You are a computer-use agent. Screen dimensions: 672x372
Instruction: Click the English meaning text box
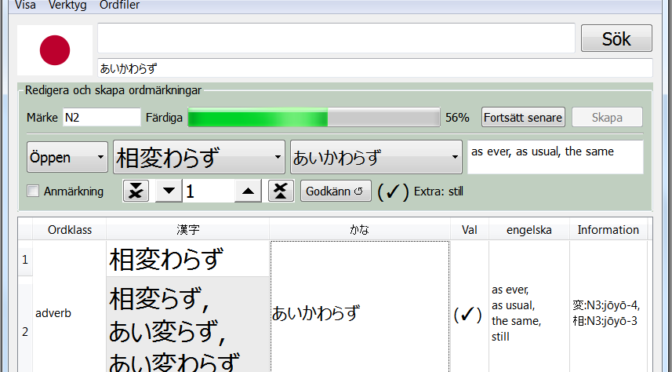555,157
